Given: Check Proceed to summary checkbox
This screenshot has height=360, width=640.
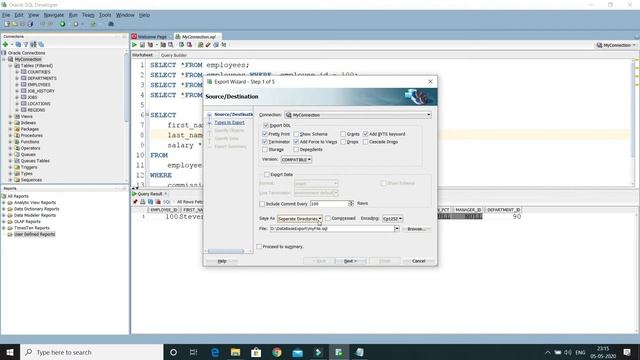Looking at the screenshot, I should coord(259,247).
